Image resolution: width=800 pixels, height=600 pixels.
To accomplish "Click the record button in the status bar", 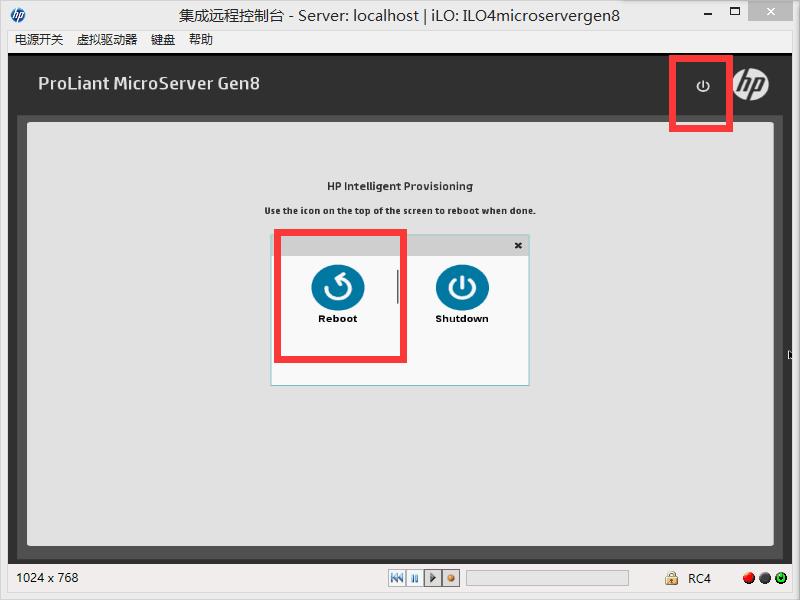I will (450, 578).
